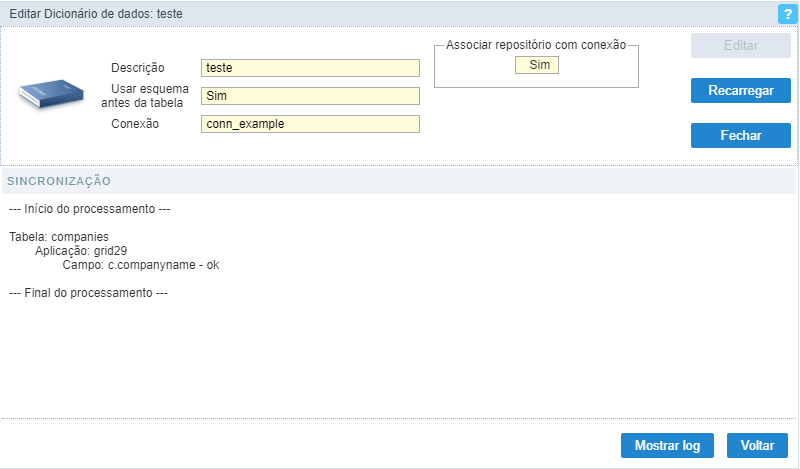Click the Tabela: companies log line

coord(59,237)
